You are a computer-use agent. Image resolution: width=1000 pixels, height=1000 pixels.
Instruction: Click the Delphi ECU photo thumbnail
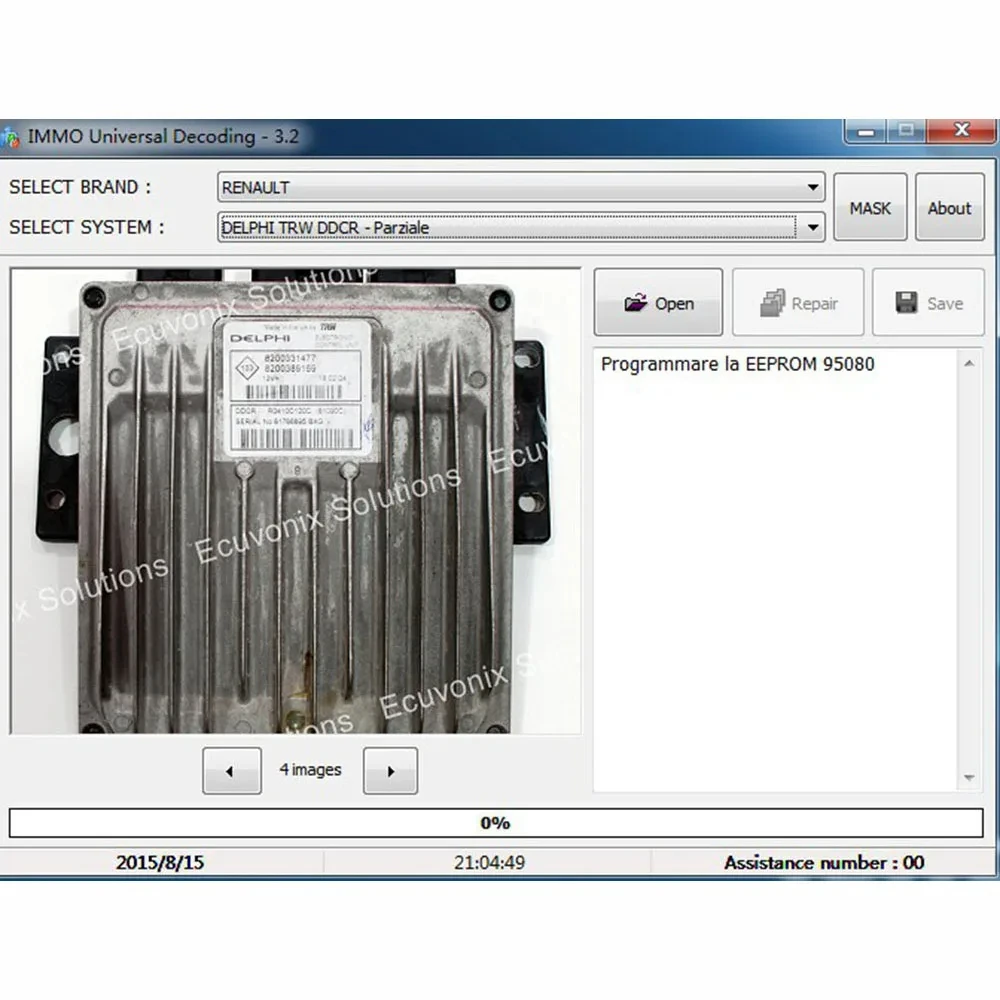296,501
